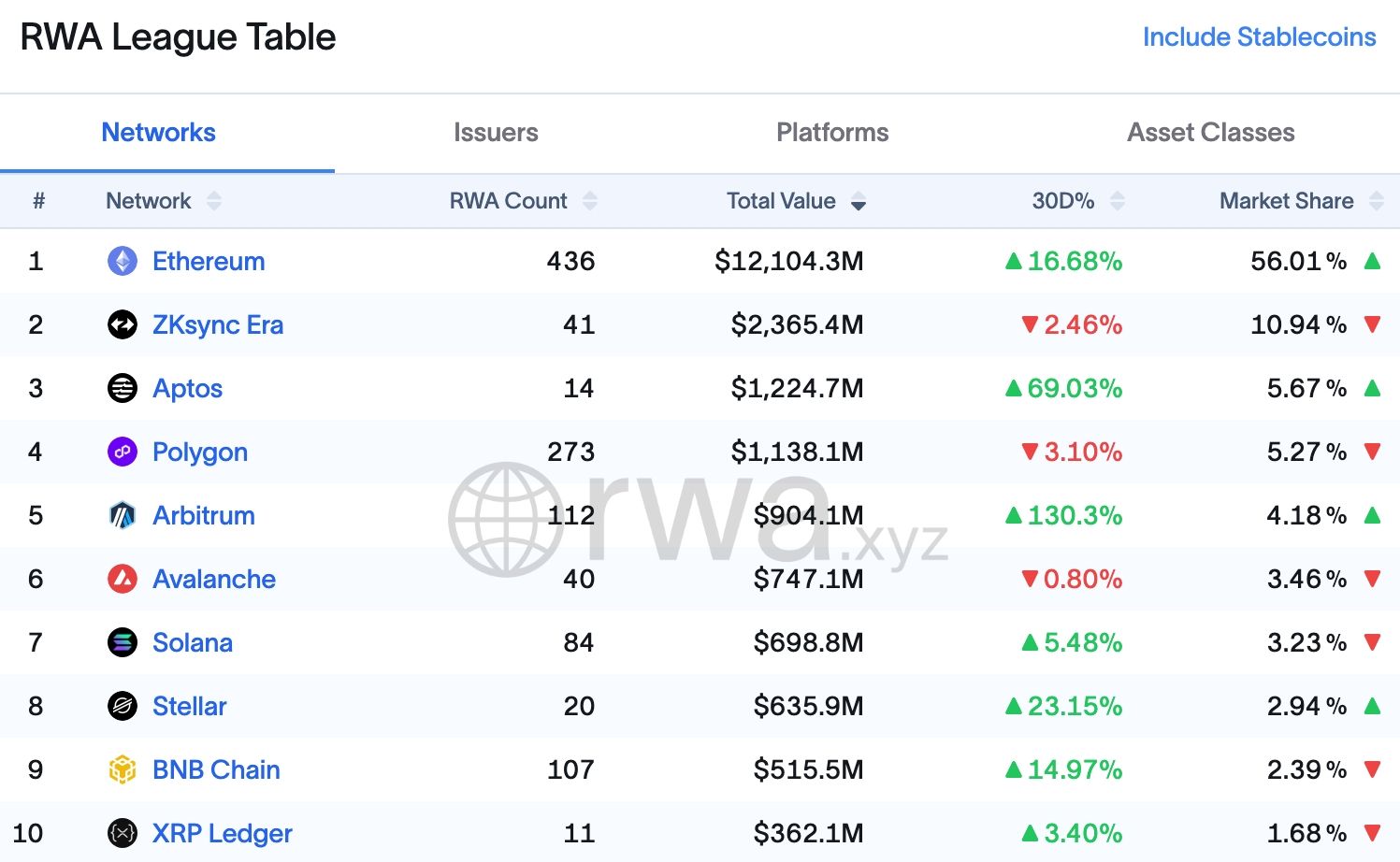Toggle the Include Stablecoins option

(x=1259, y=37)
